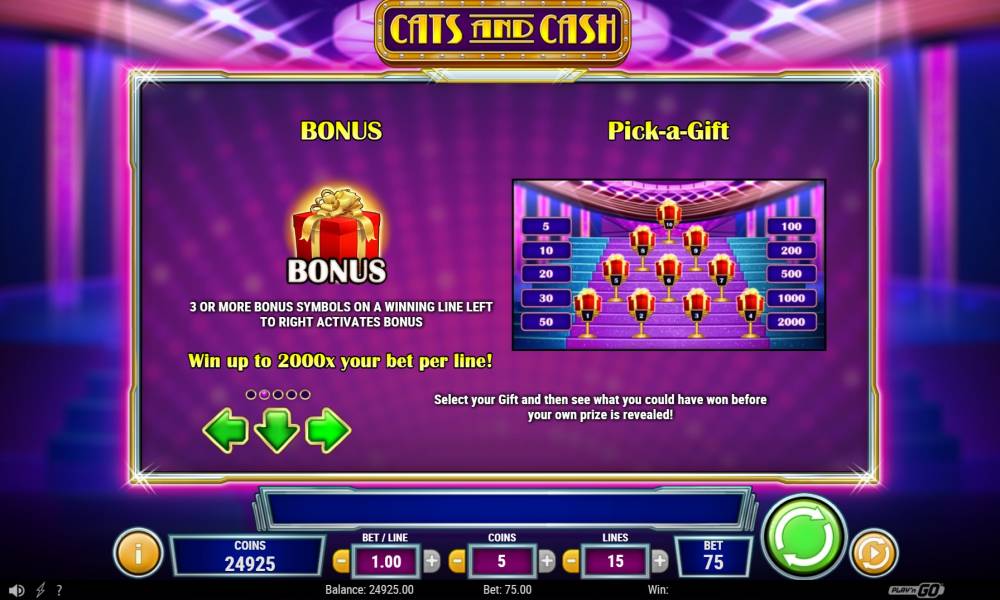Increase the number of Lines
Screen dimensions: 1000x600
click(660, 562)
